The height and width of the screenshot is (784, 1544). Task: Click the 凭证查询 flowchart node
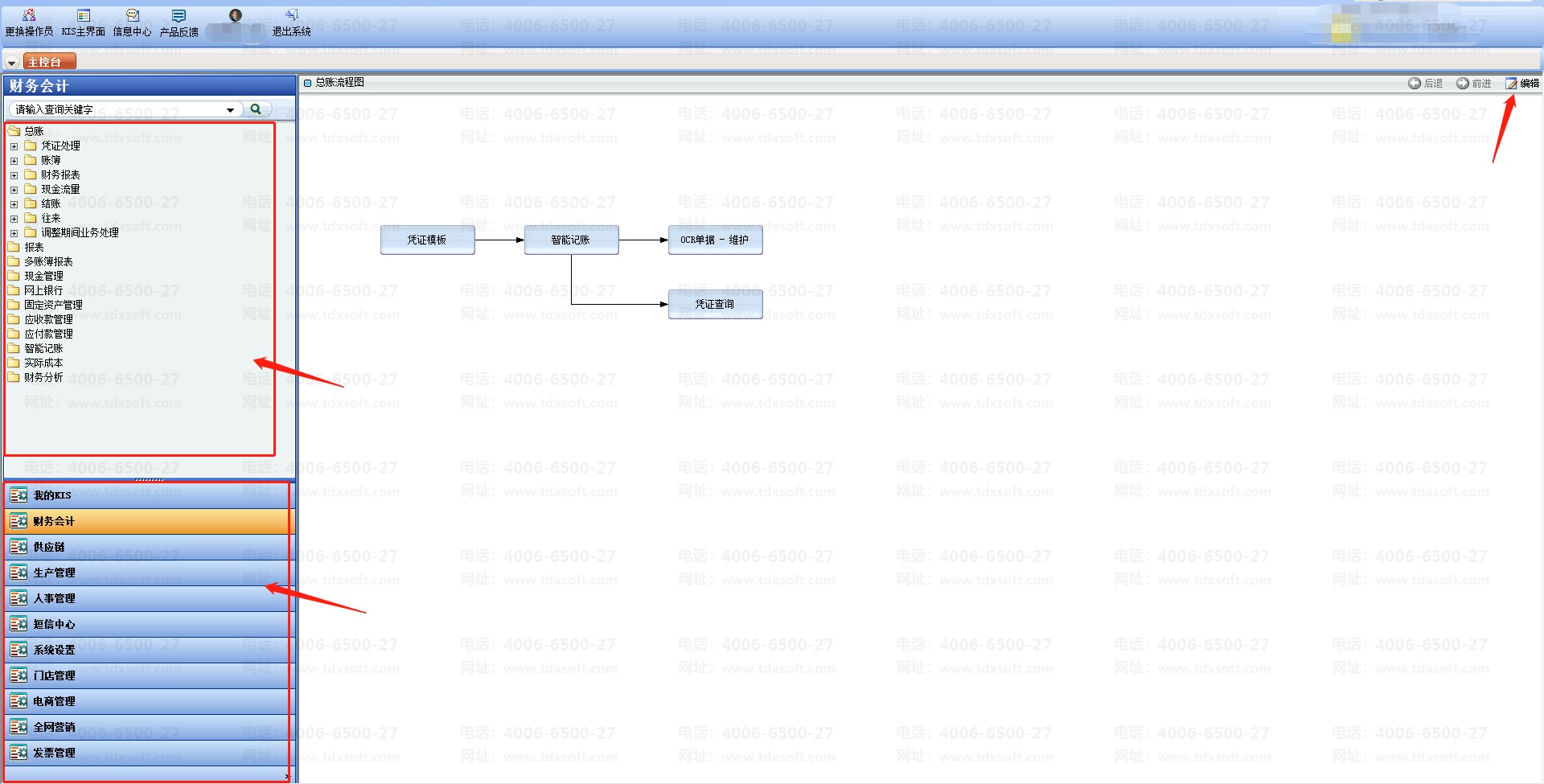point(715,304)
